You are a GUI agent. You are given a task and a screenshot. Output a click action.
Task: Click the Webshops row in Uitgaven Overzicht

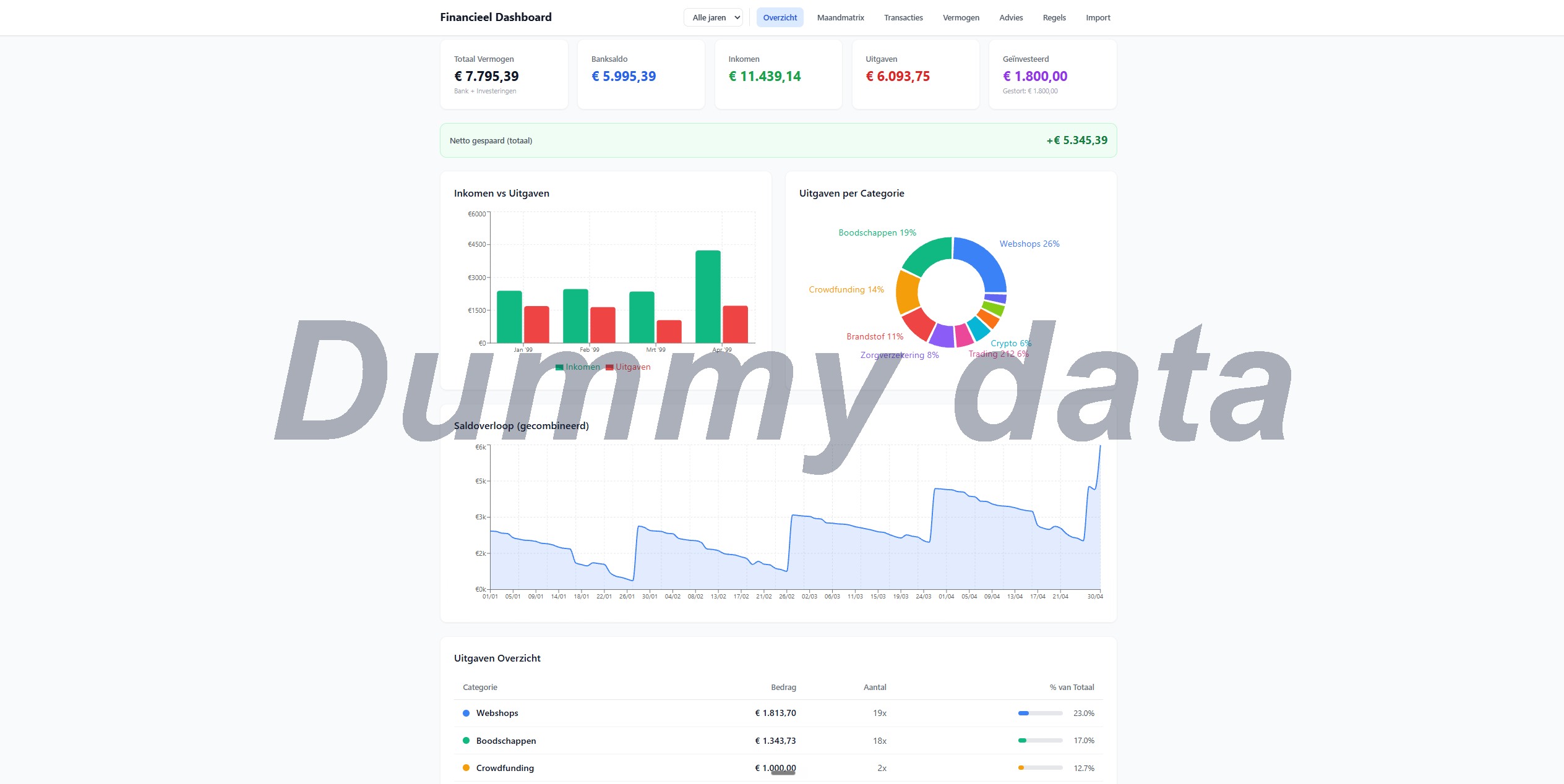[x=778, y=713]
